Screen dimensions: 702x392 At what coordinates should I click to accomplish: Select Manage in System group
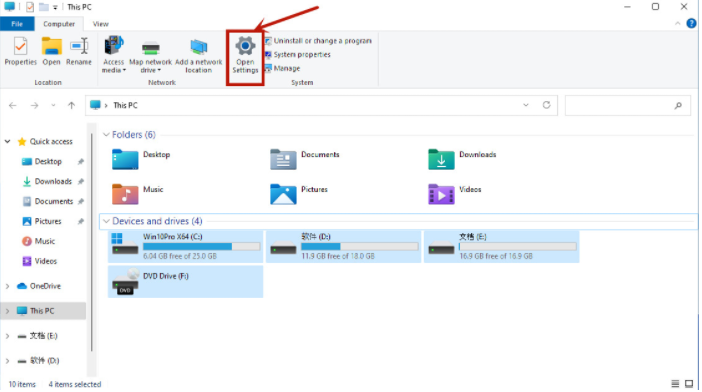[x=283, y=68]
